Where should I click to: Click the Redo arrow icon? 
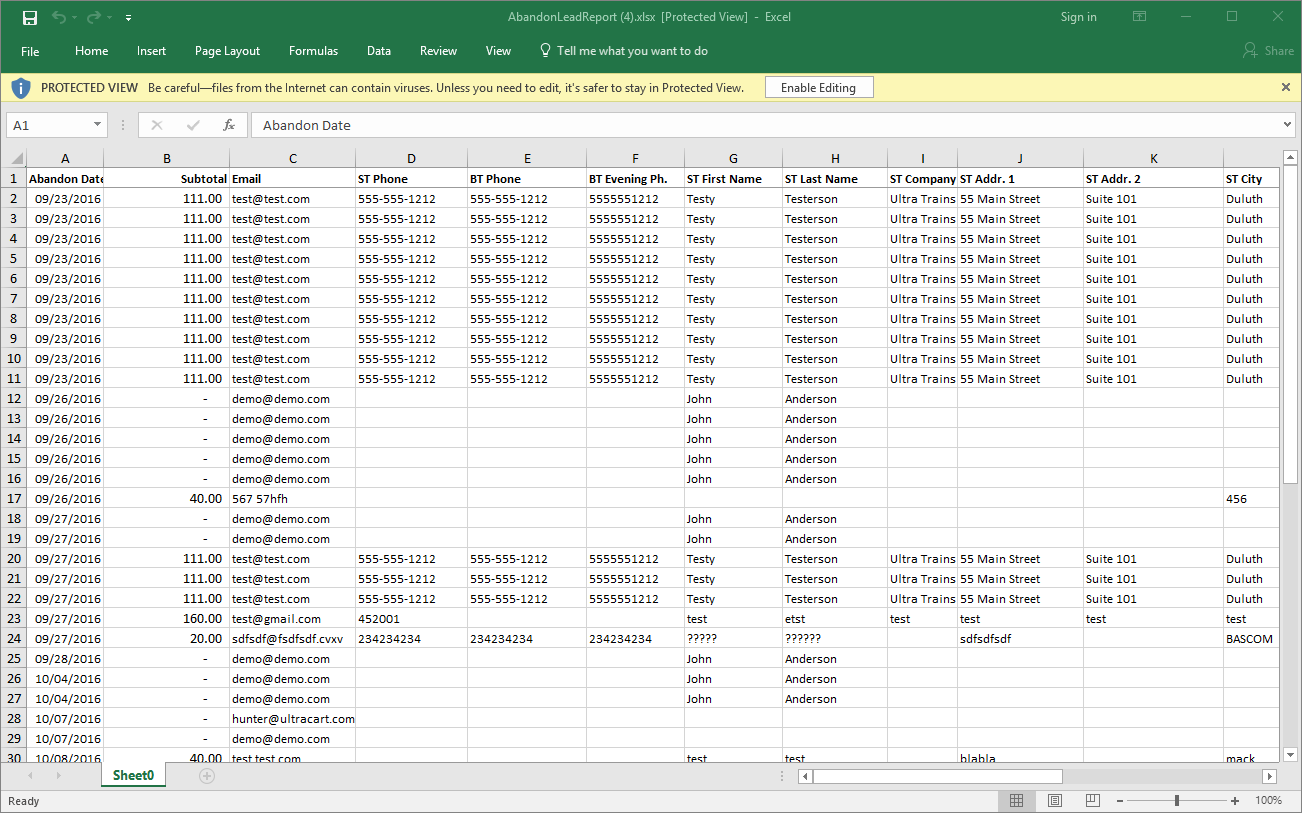(94, 17)
